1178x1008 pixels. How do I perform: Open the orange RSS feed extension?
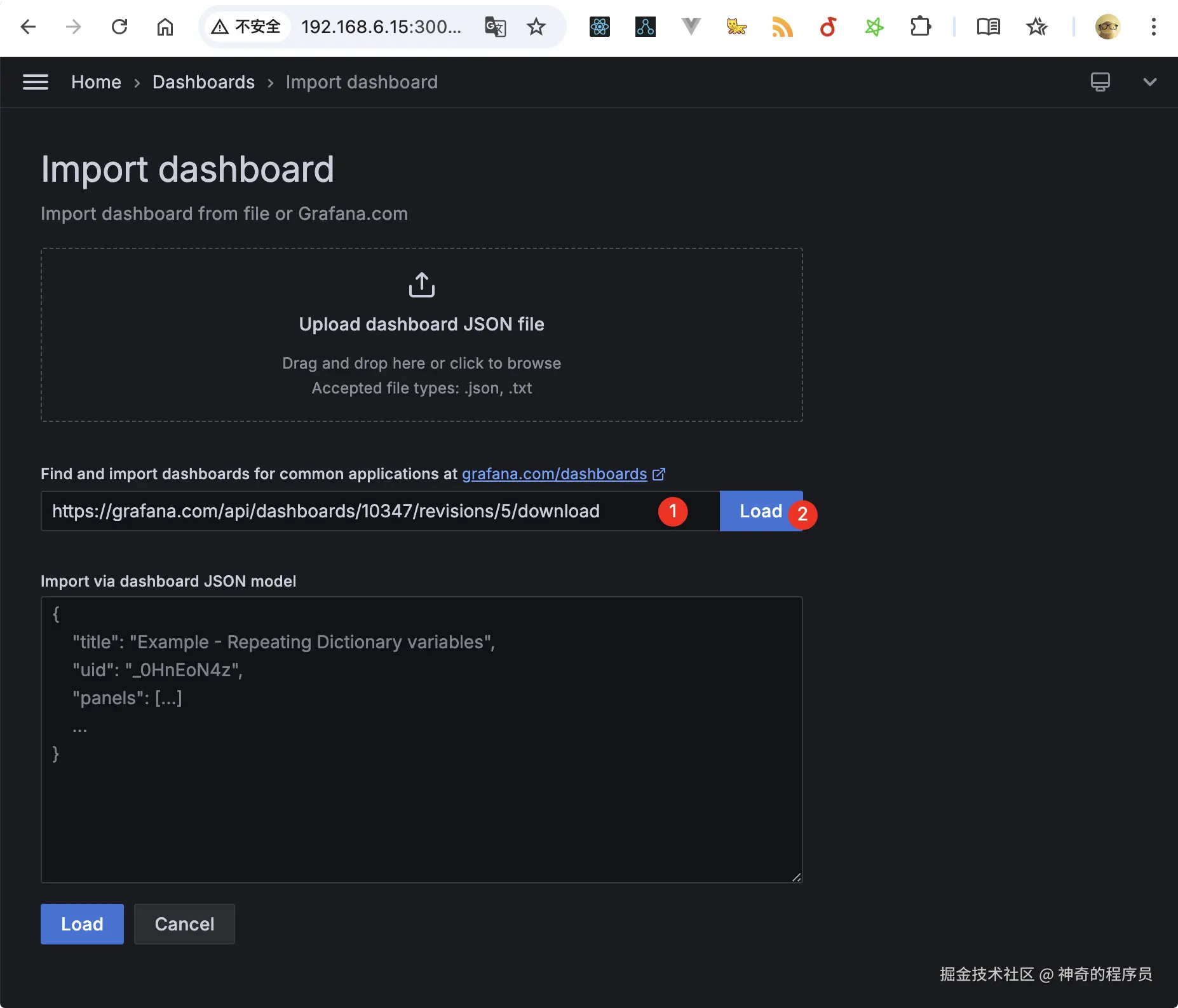(782, 27)
